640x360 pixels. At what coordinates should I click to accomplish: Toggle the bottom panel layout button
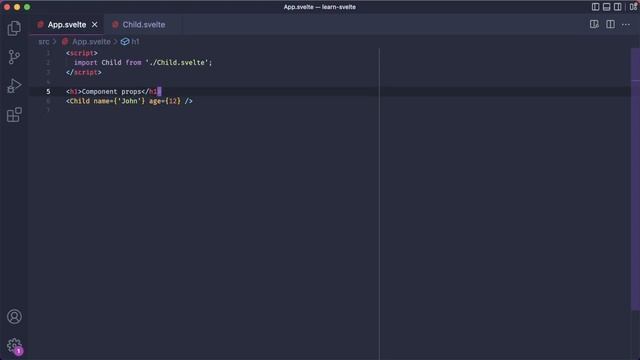tap(607, 7)
